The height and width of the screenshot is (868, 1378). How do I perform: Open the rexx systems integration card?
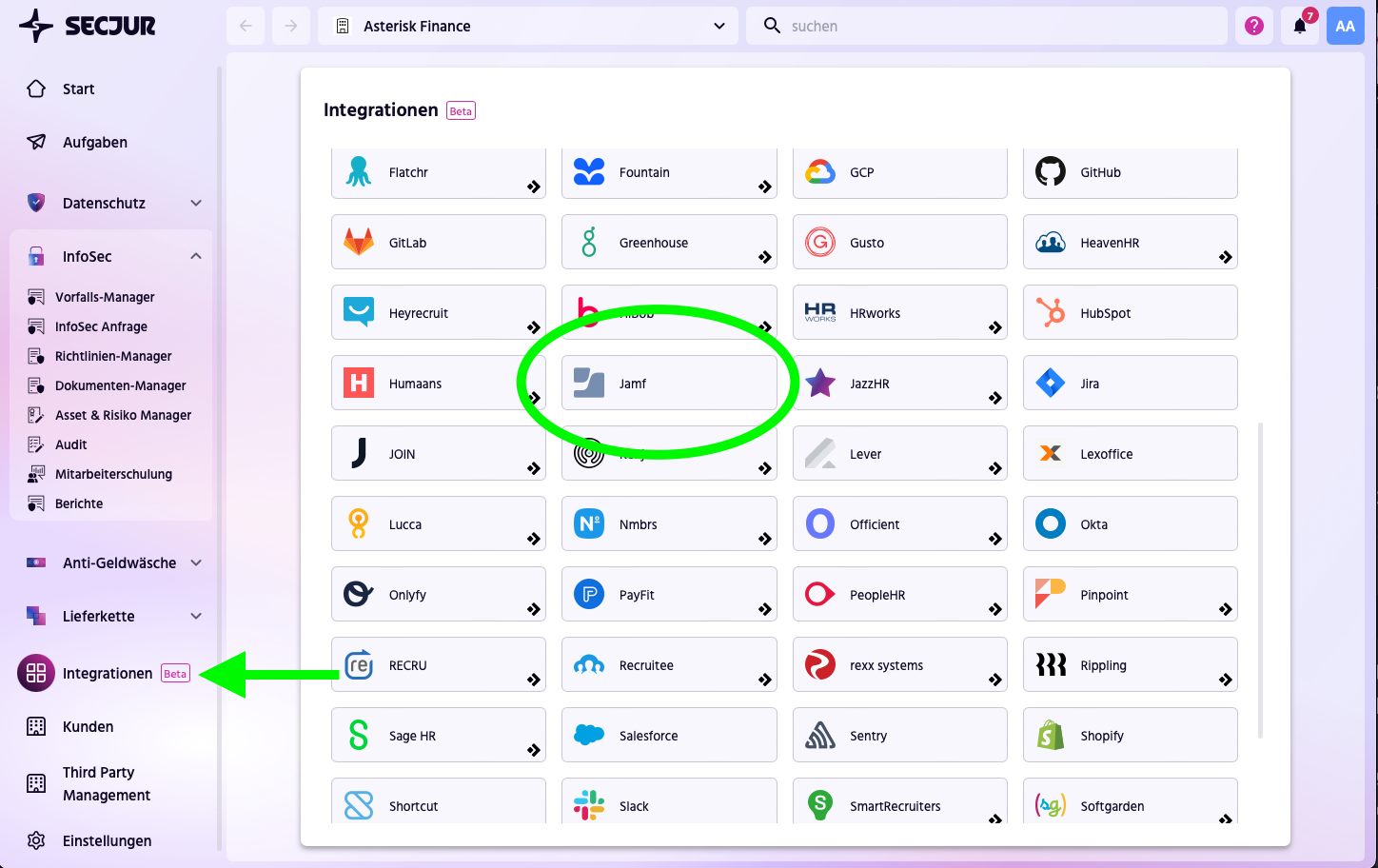pyautogui.click(x=899, y=664)
